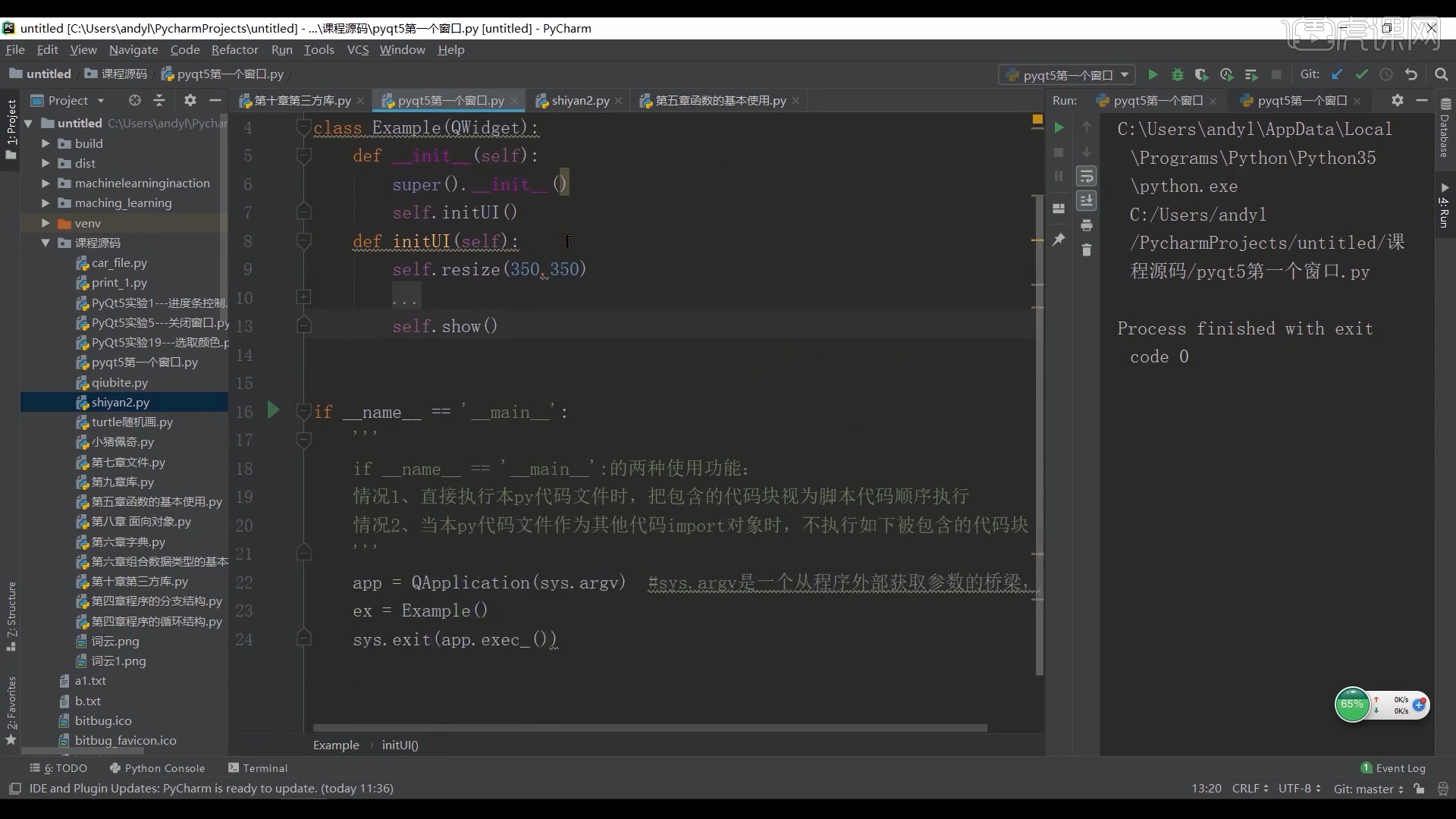Open the Terminal tool window

258,768
